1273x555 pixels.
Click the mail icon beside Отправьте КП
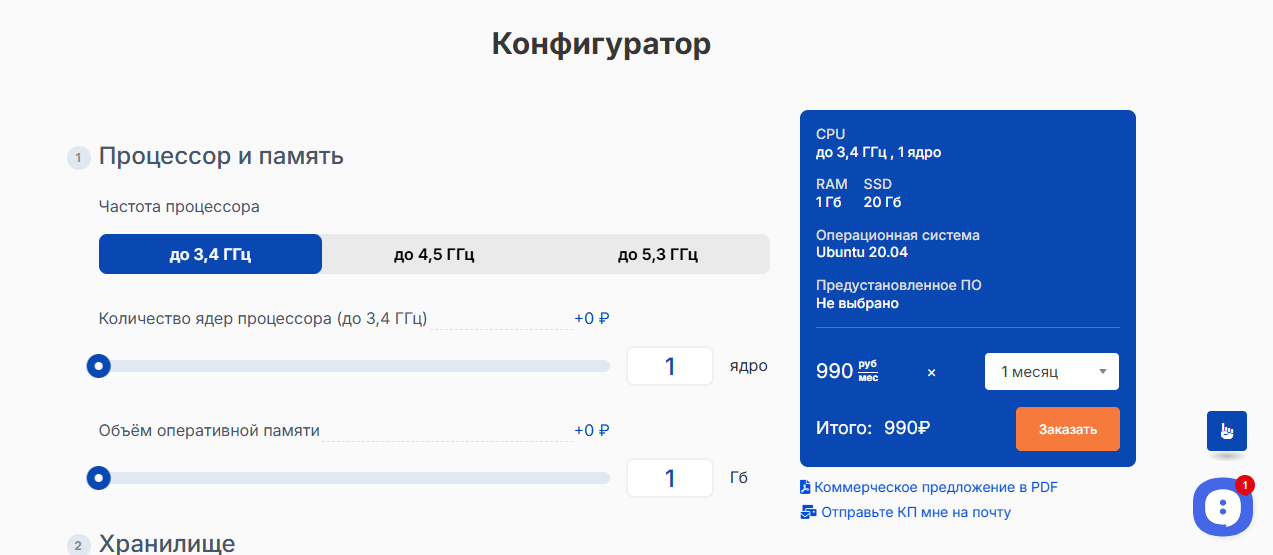pos(808,512)
